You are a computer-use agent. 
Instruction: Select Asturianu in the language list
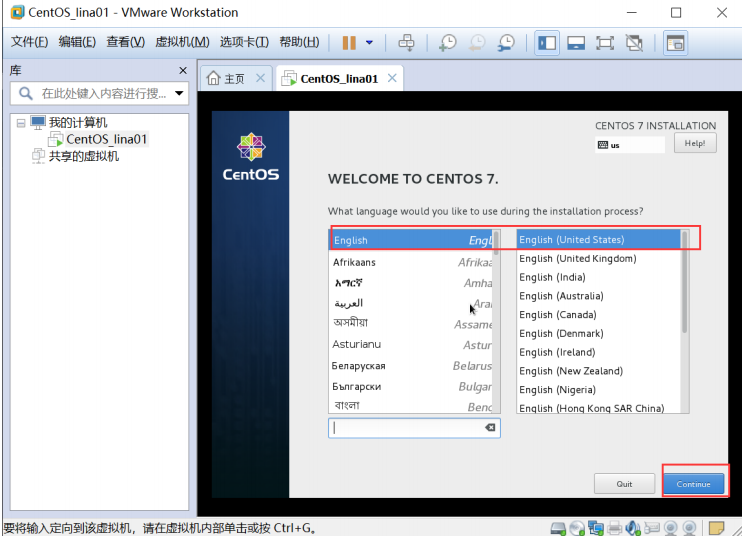pyautogui.click(x=411, y=344)
